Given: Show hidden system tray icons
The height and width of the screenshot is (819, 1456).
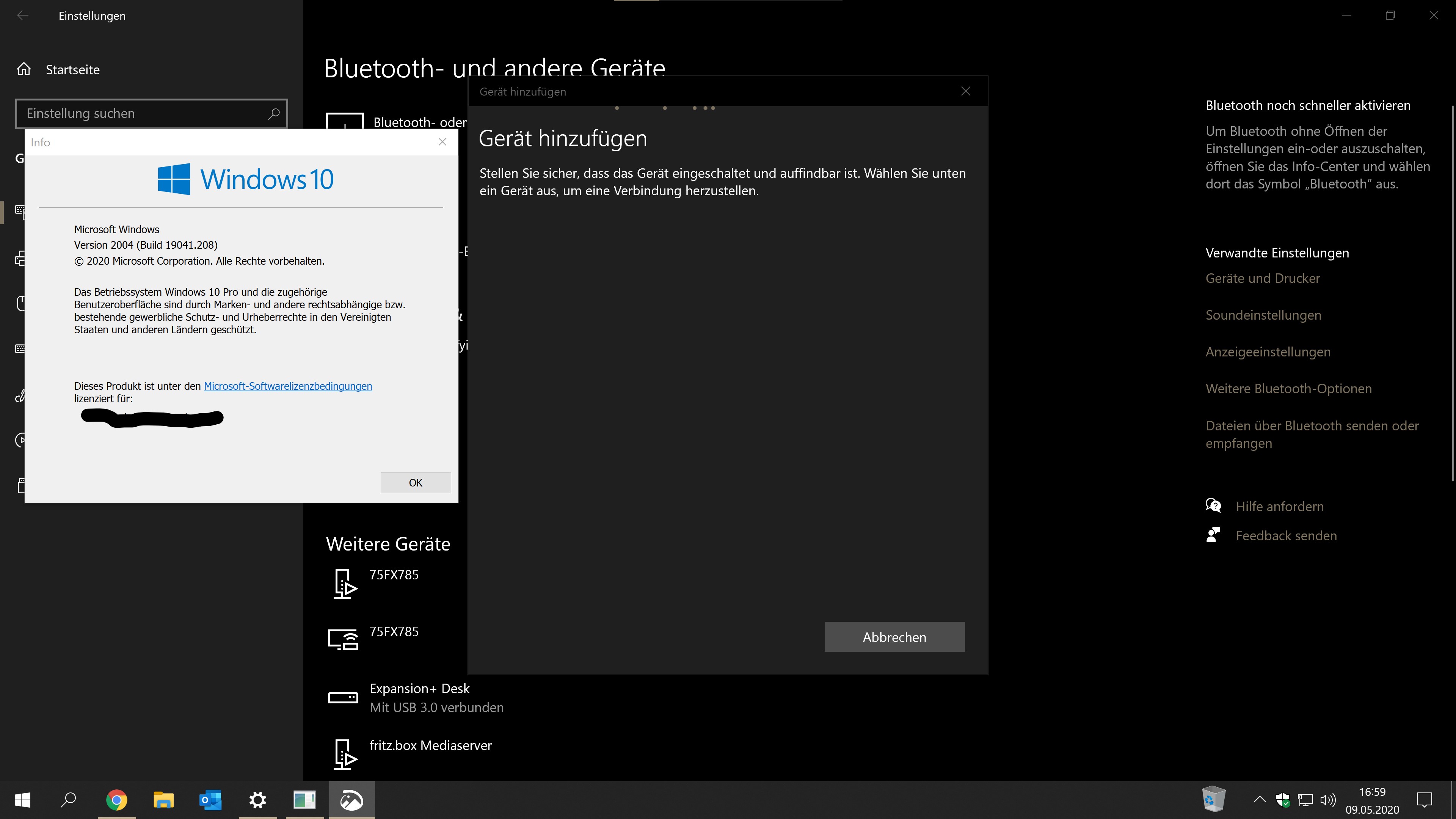Looking at the screenshot, I should coord(1259,800).
